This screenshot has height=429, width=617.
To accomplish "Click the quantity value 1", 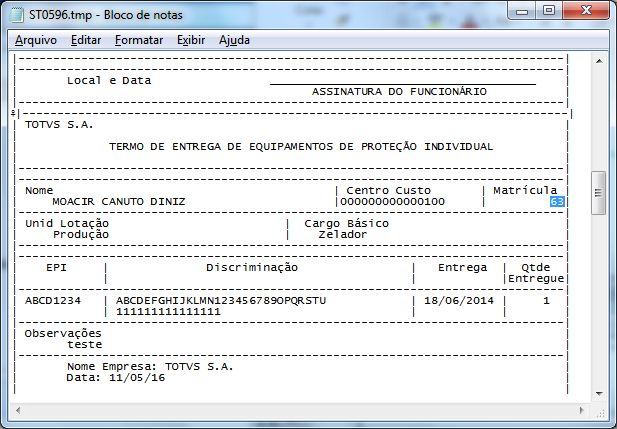I will click(546, 301).
